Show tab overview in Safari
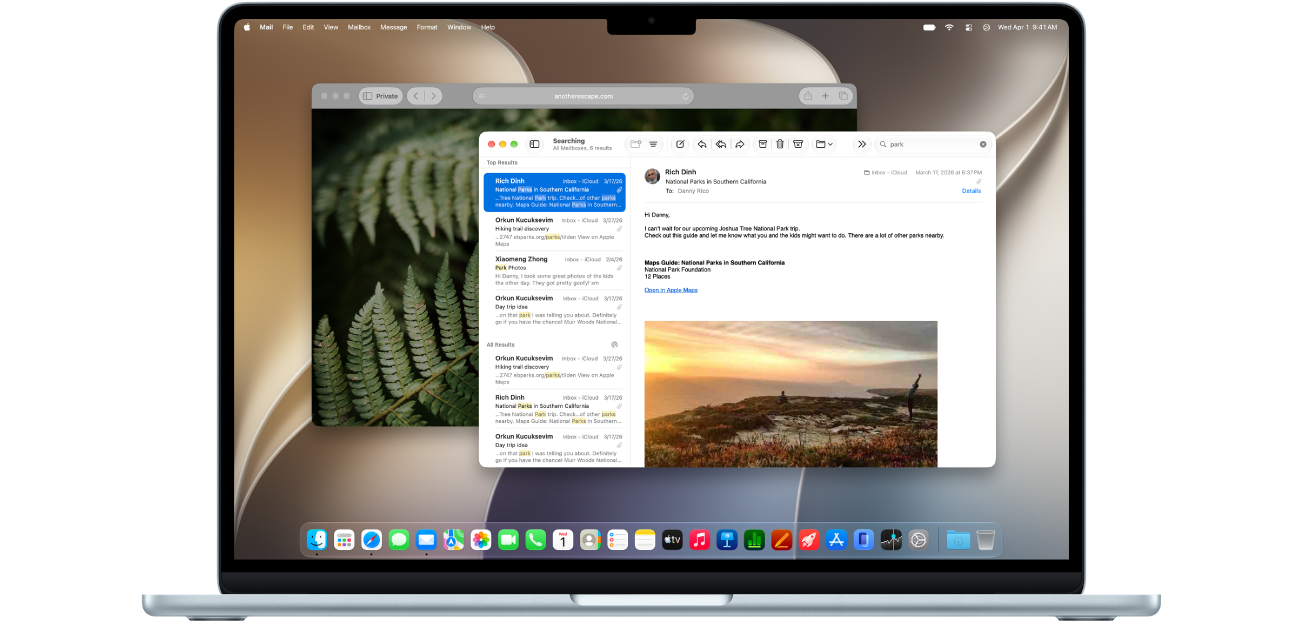 click(x=843, y=96)
